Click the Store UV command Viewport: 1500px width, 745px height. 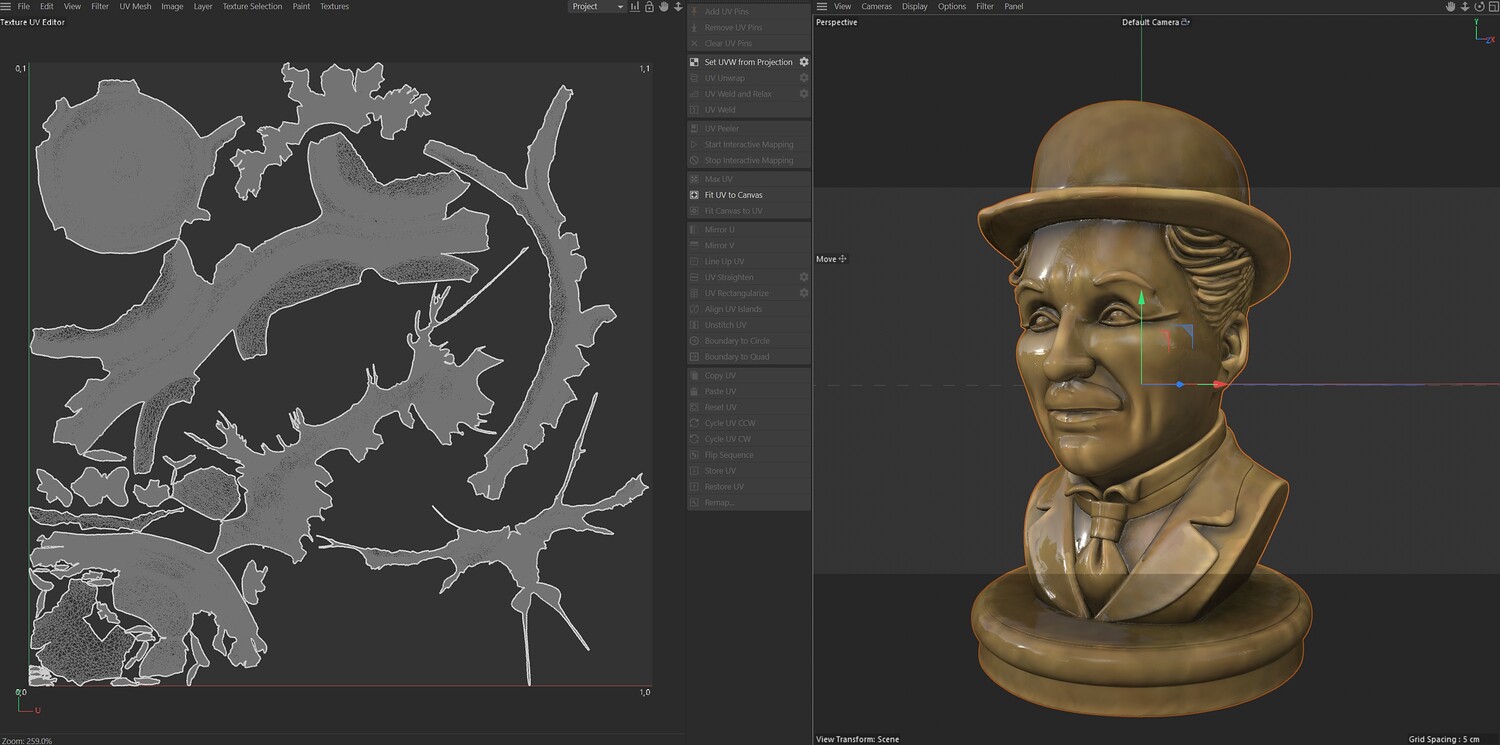[x=749, y=471]
